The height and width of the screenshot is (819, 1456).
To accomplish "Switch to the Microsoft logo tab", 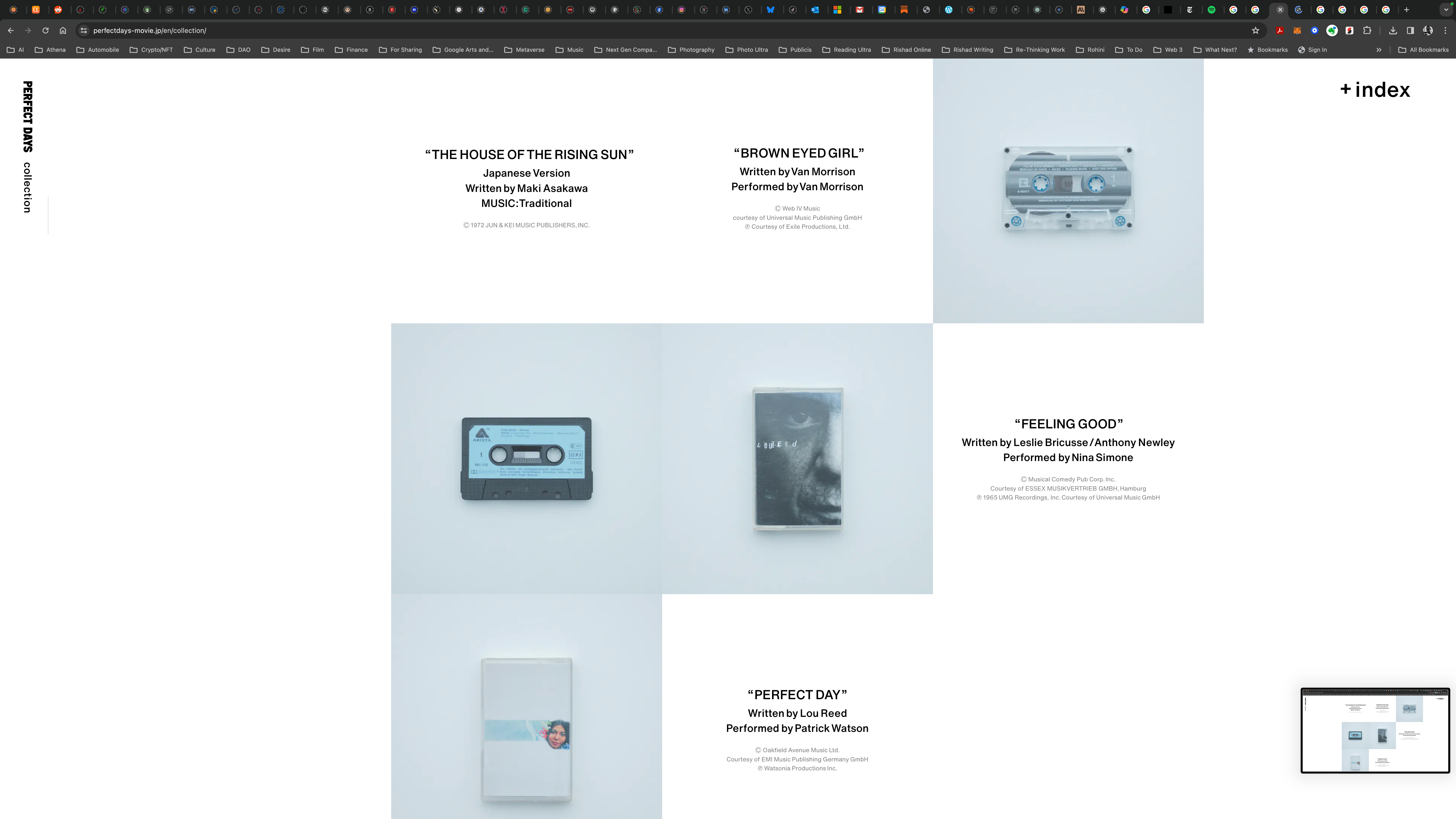I will point(837,10).
